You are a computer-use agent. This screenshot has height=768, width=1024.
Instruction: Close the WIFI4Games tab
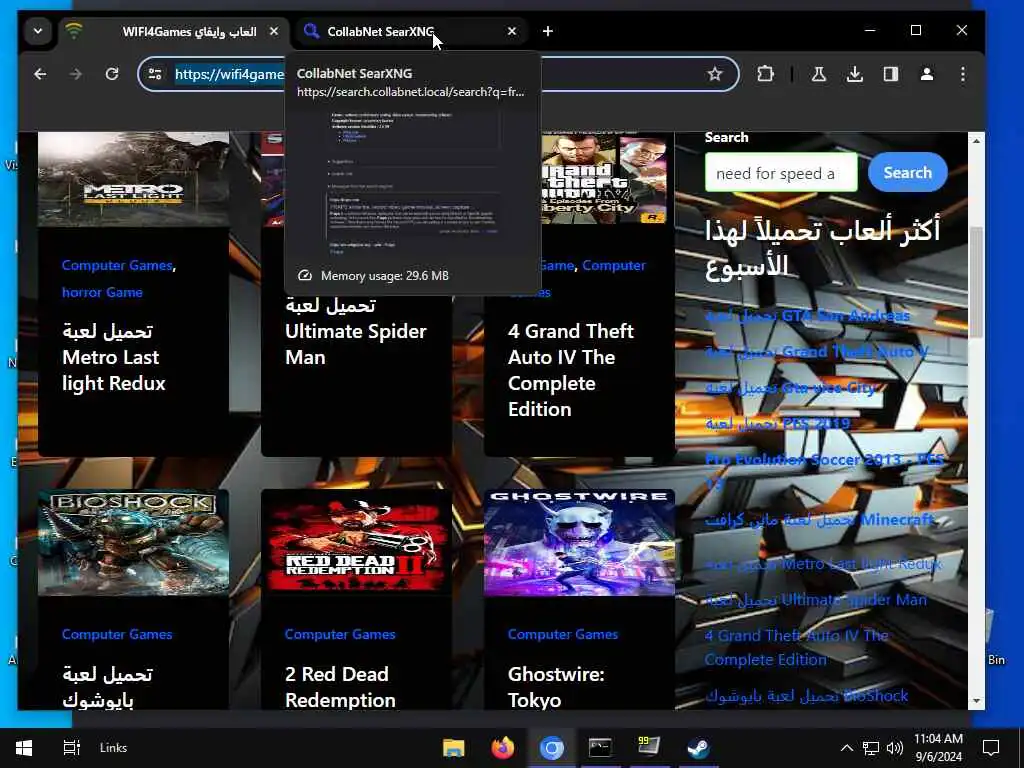(x=274, y=31)
